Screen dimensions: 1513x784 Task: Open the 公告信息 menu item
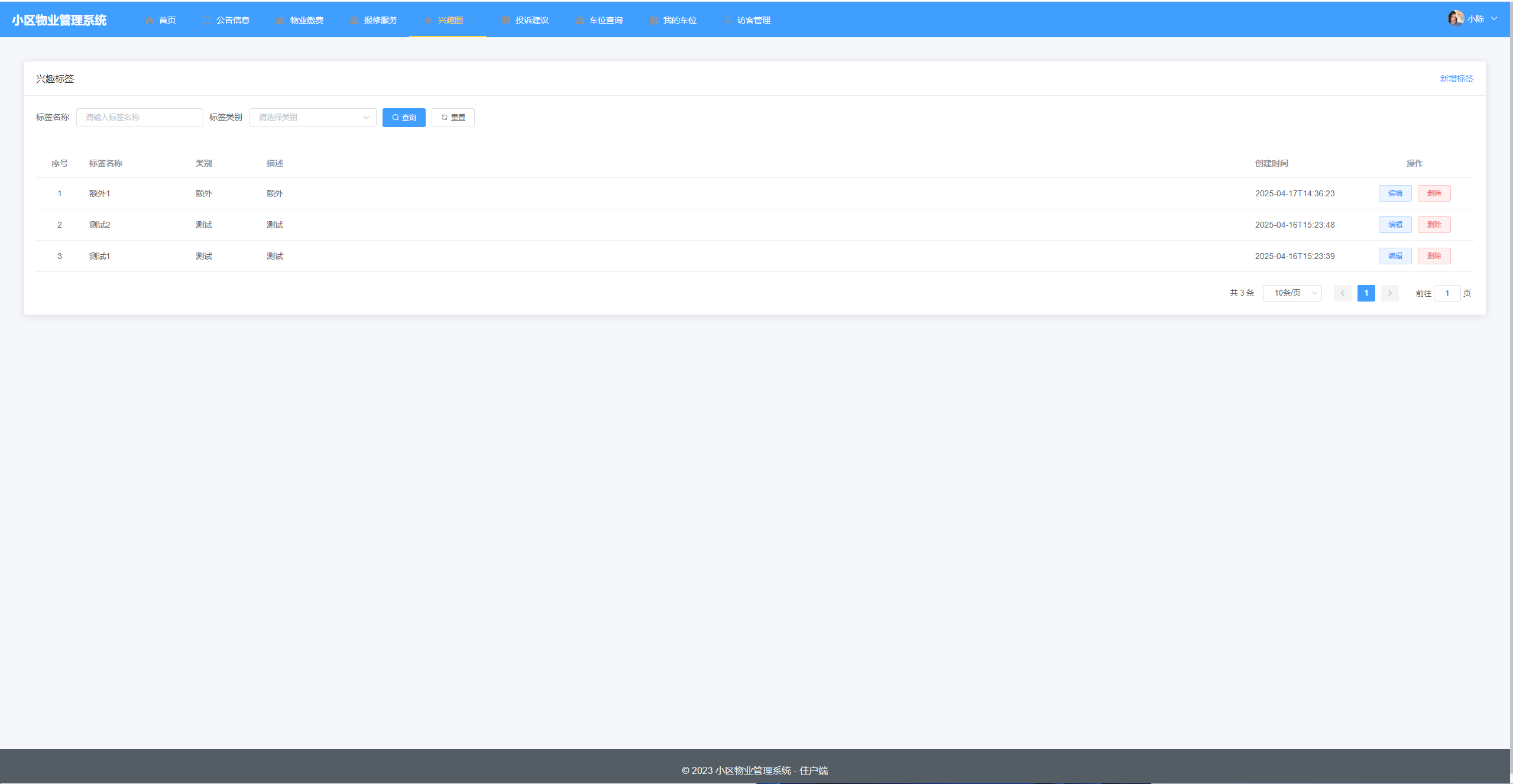(232, 20)
